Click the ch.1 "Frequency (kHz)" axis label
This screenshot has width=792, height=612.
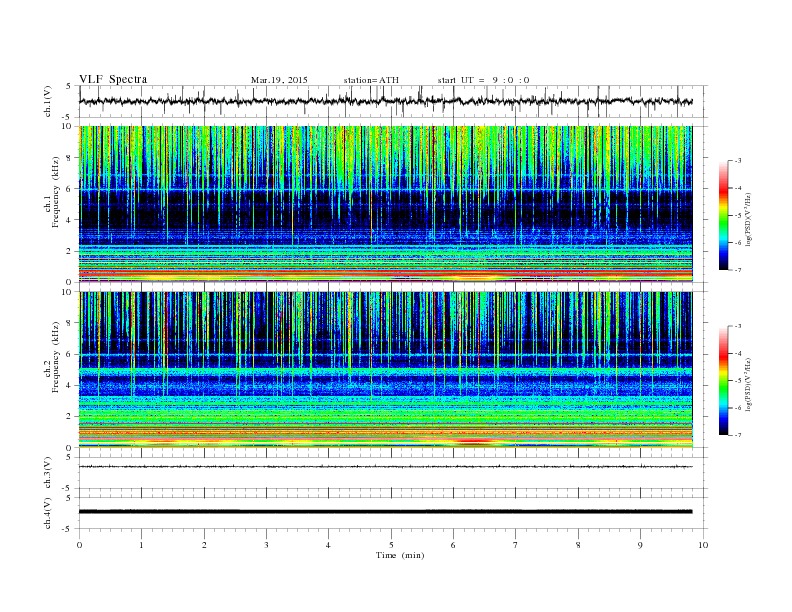56,192
